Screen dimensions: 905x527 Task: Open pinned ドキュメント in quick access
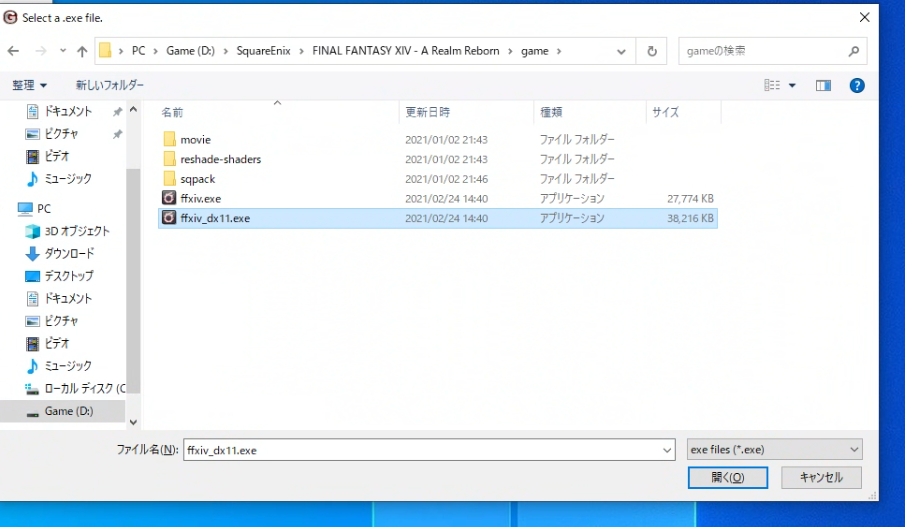click(x=68, y=111)
